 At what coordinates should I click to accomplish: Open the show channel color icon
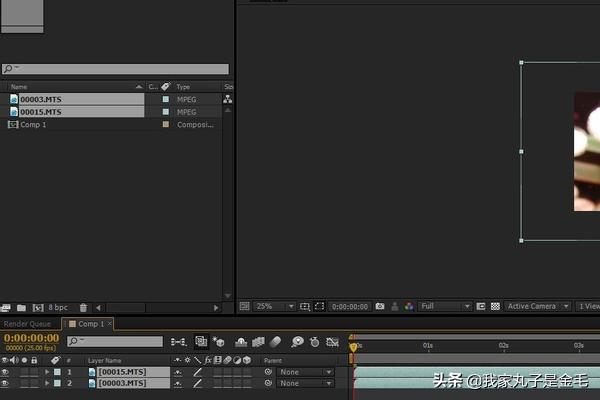tap(409, 306)
